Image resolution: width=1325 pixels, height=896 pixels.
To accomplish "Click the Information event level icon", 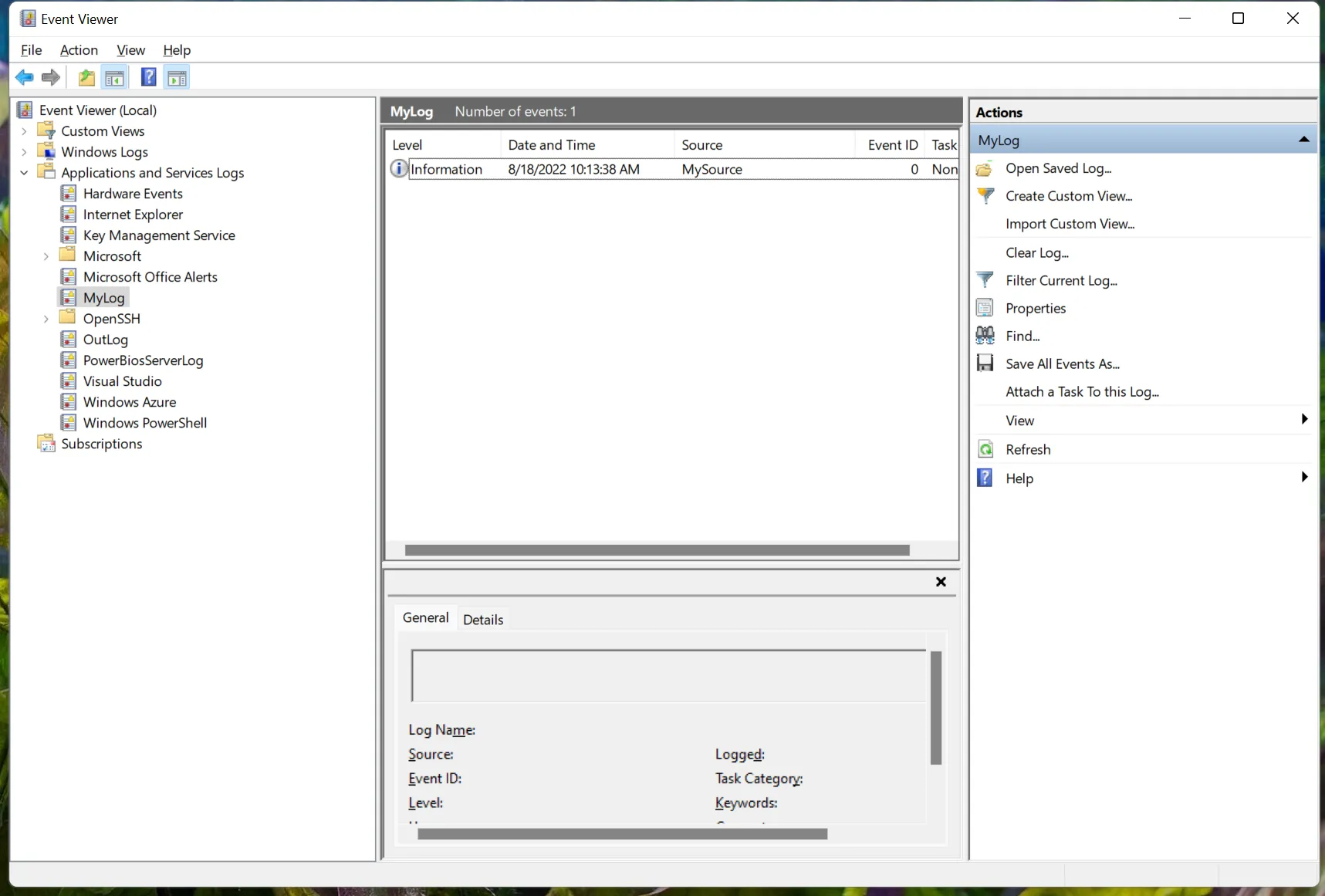I will [x=398, y=168].
